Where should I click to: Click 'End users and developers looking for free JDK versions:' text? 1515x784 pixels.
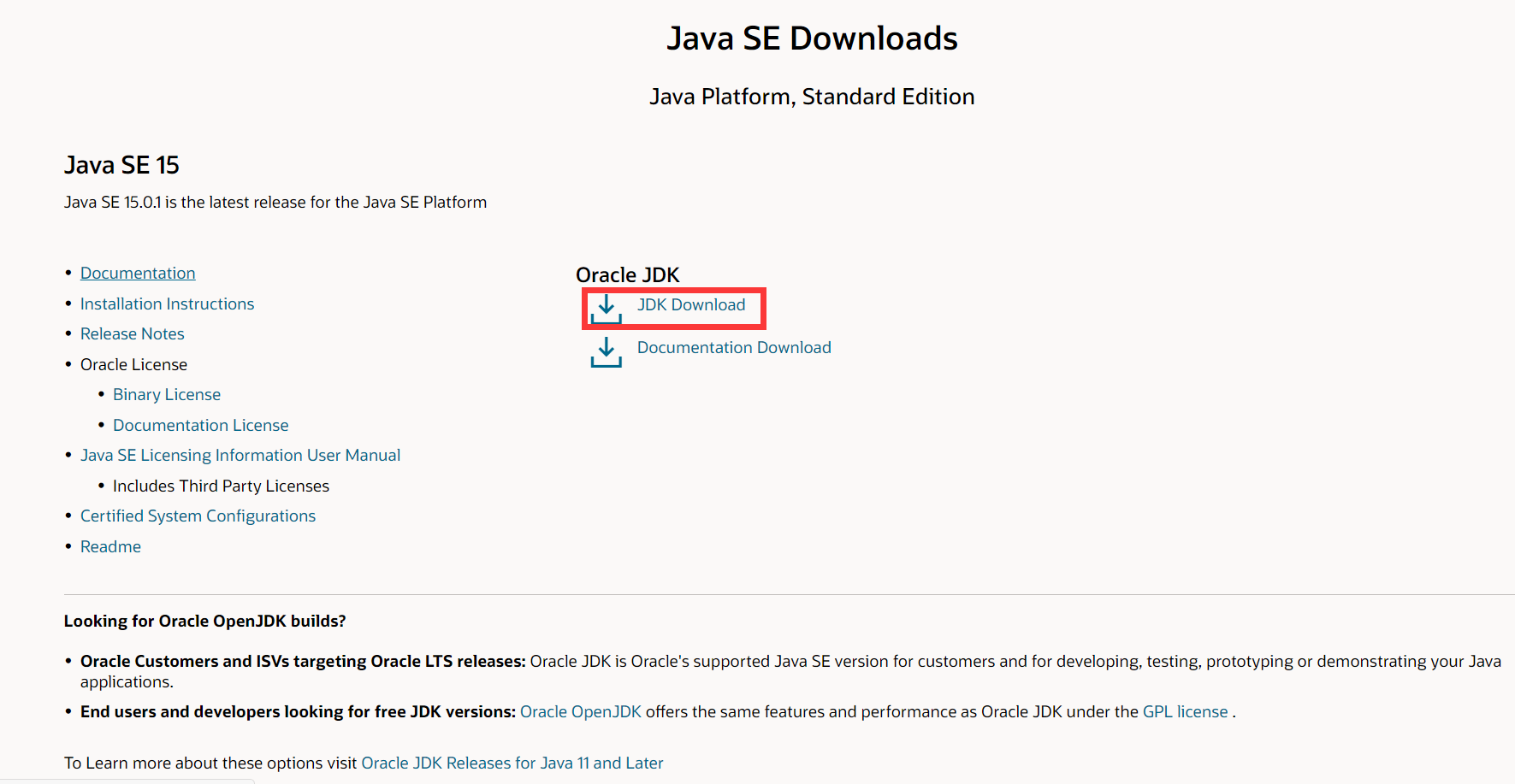pyautogui.click(x=298, y=712)
